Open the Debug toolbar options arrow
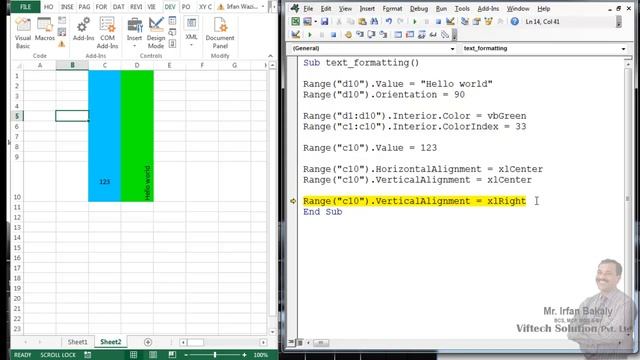The height and width of the screenshot is (360, 640). tap(454, 35)
